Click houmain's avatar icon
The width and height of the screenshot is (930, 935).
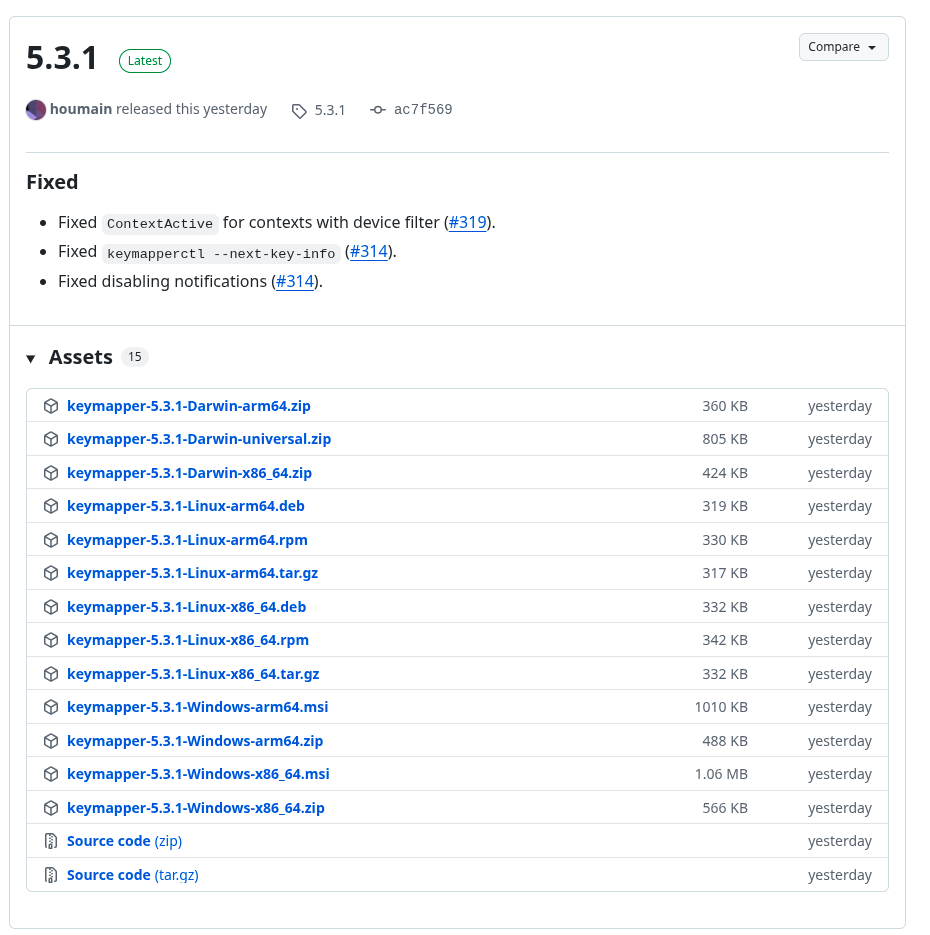click(x=36, y=110)
